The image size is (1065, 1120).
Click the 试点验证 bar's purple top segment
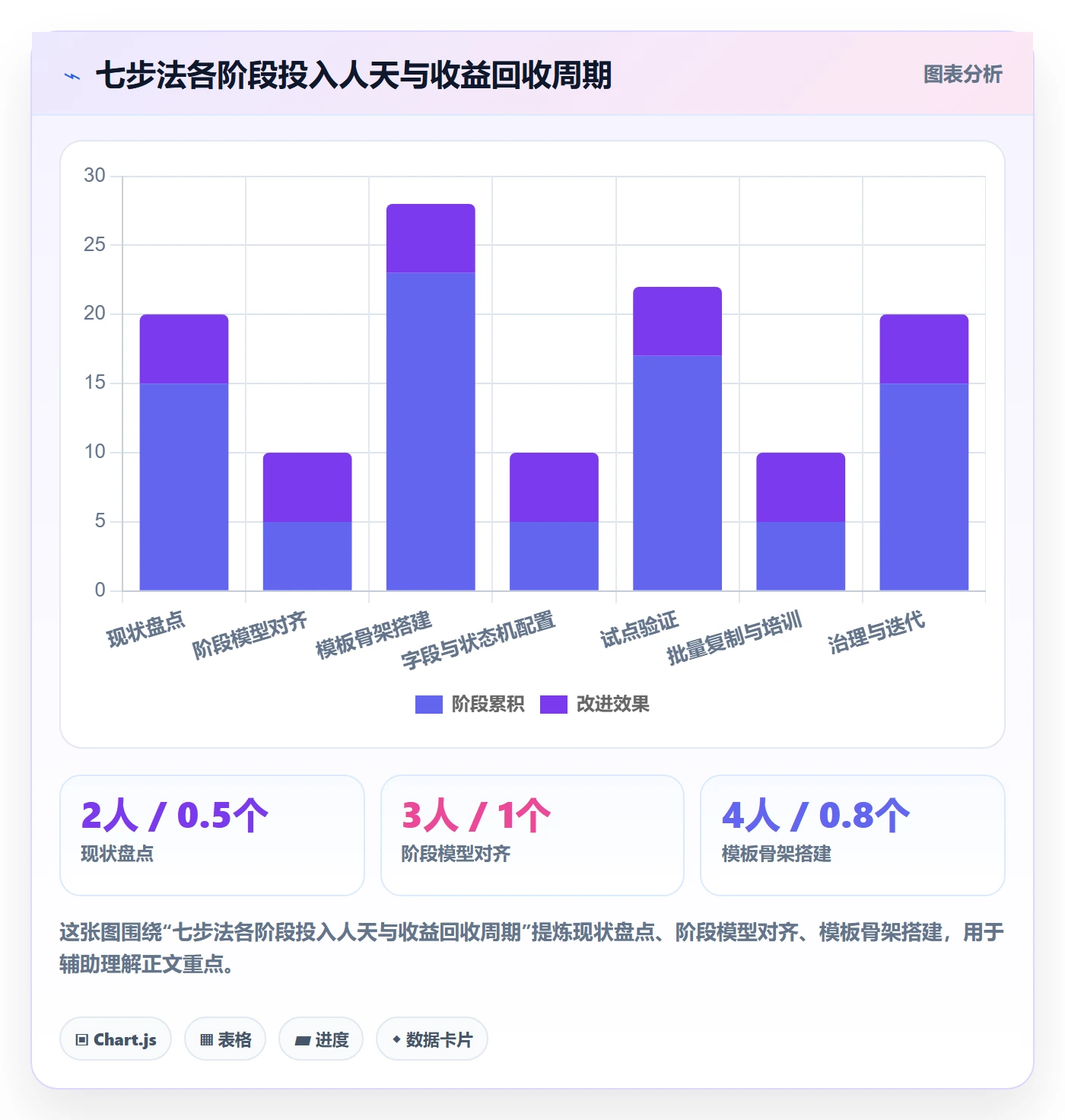coord(677,321)
